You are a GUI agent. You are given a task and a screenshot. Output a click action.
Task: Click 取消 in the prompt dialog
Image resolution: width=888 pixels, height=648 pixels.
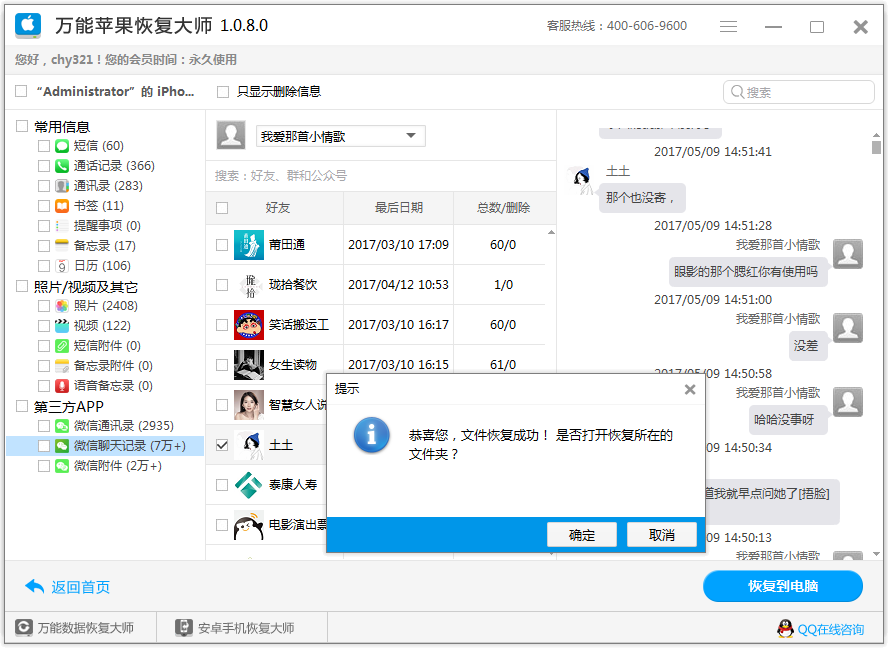(661, 535)
